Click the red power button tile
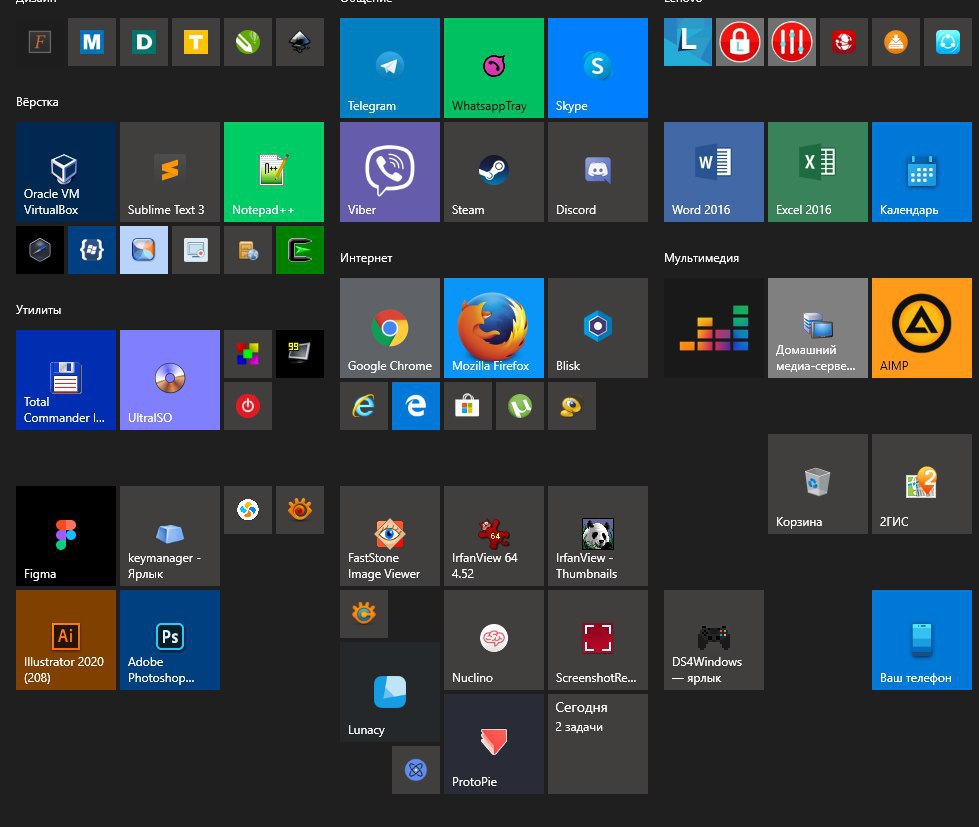This screenshot has width=979, height=827. tap(248, 406)
